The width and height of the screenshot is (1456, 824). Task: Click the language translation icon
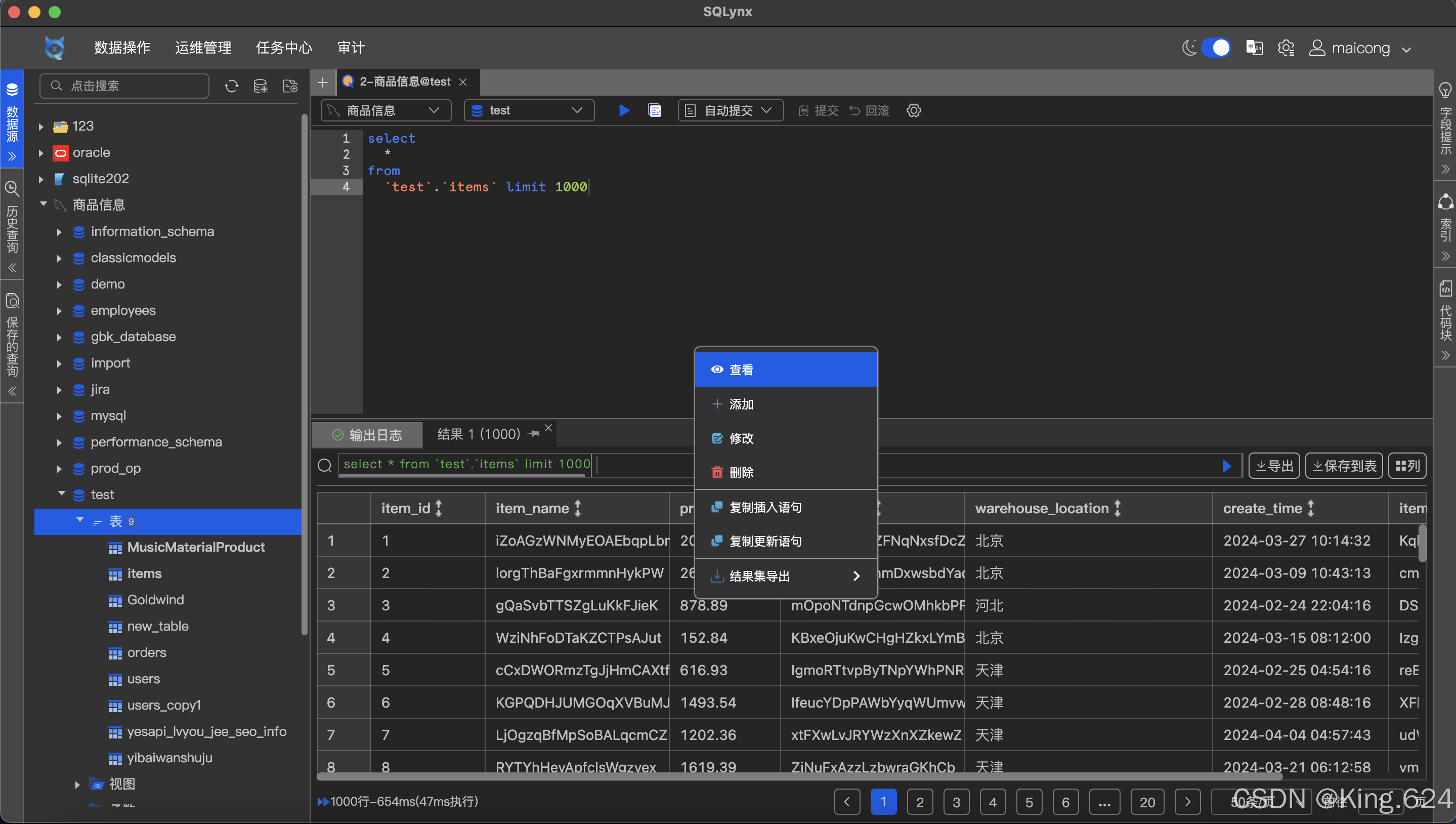pos(1254,48)
